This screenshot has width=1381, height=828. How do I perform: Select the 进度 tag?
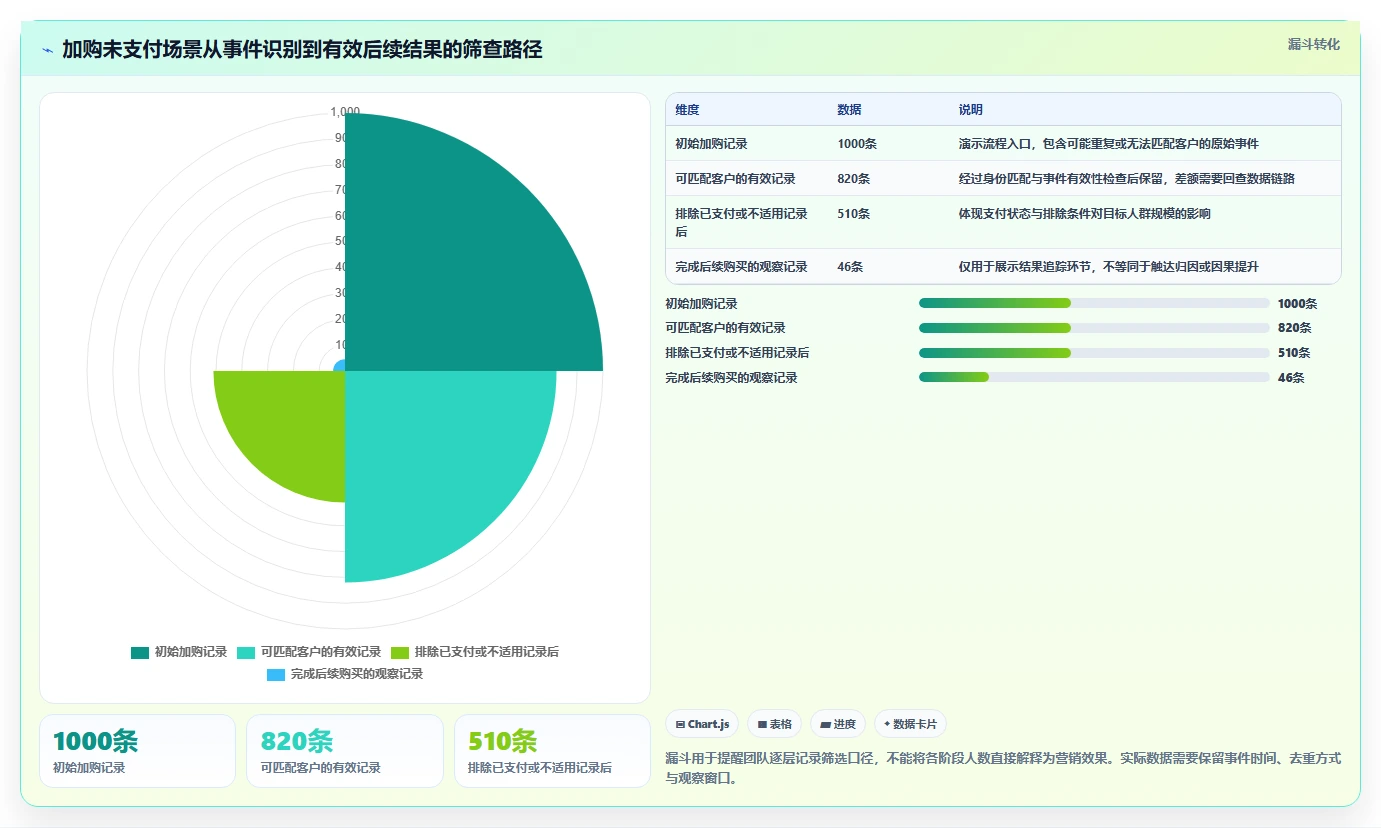click(838, 724)
